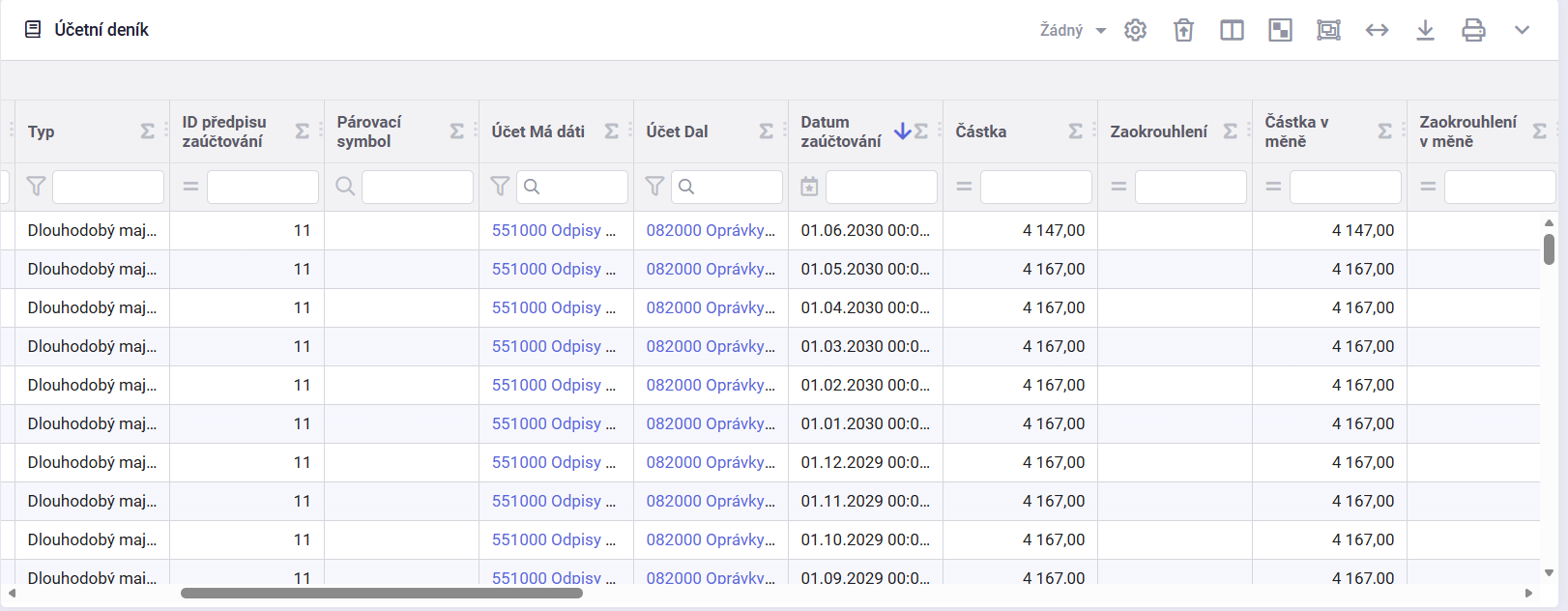1568x611 pixels.
Task: Expand the chevron at toolbar right end
Action: coord(1522,30)
